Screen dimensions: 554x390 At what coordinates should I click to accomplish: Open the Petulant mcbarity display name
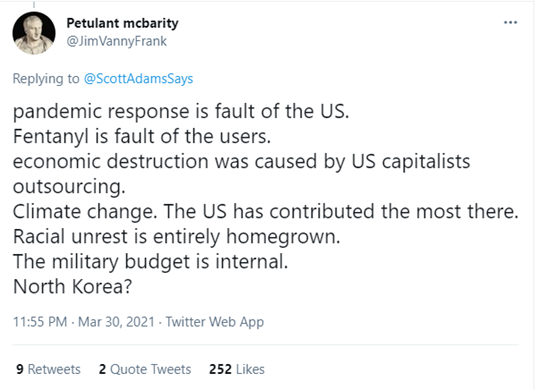coord(122,23)
